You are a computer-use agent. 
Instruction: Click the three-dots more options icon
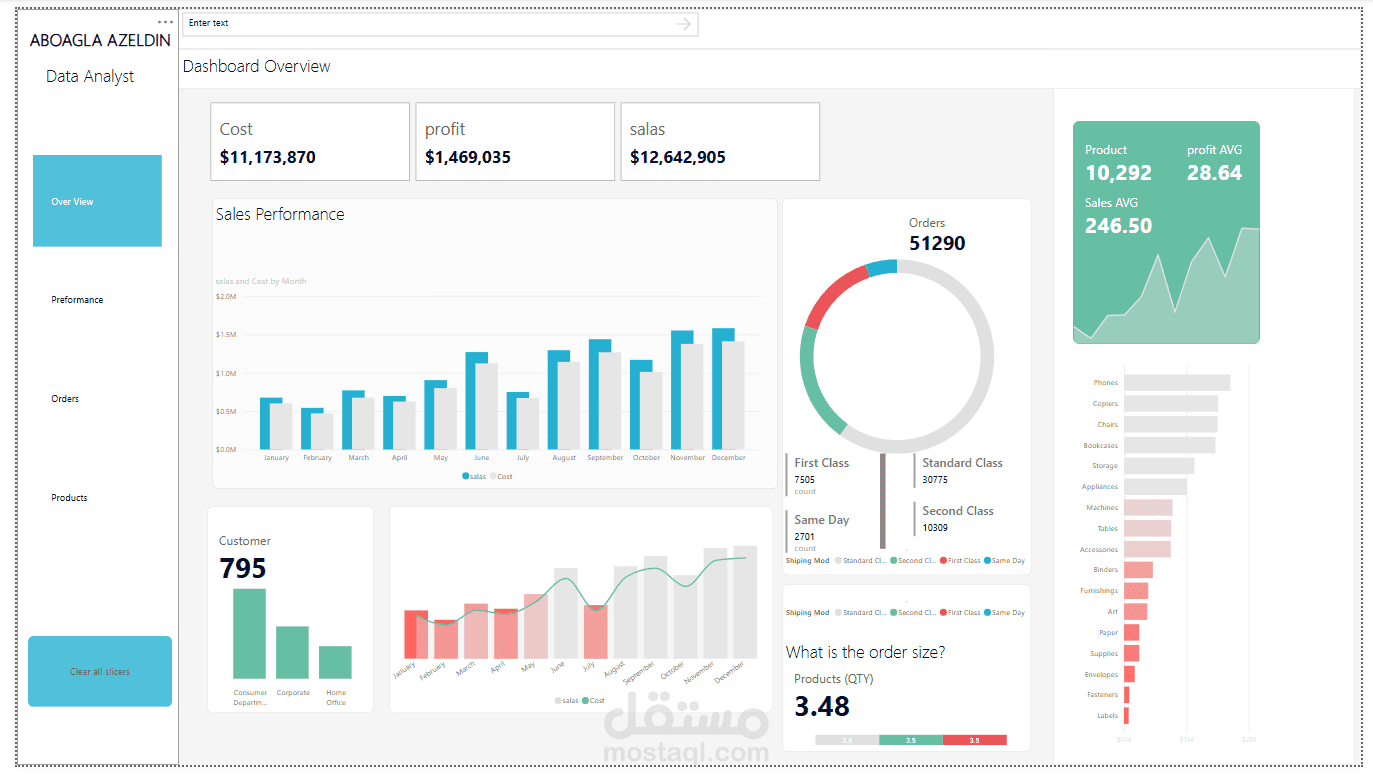tap(166, 22)
